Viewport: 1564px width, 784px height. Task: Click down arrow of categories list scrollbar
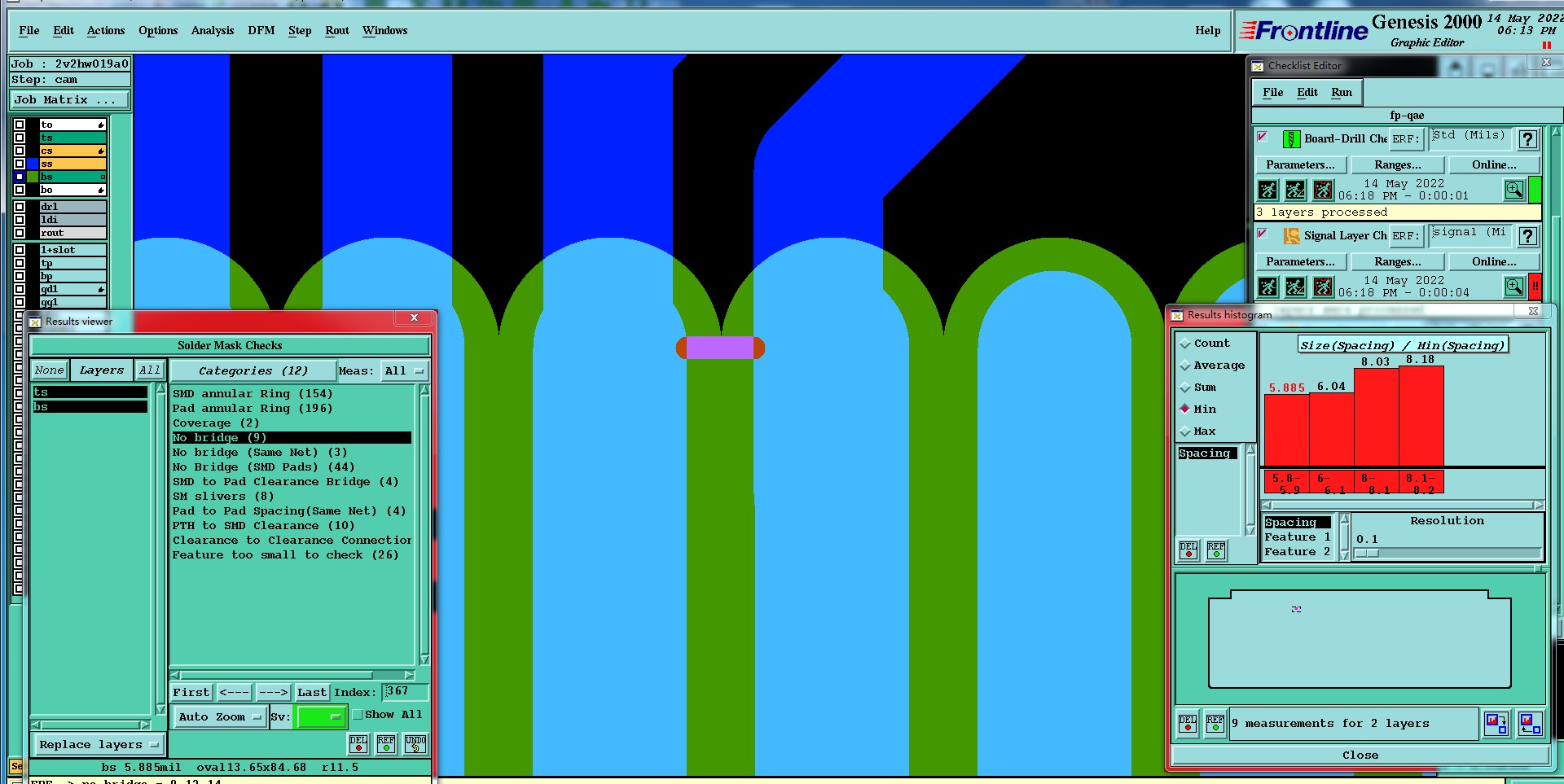tap(424, 659)
